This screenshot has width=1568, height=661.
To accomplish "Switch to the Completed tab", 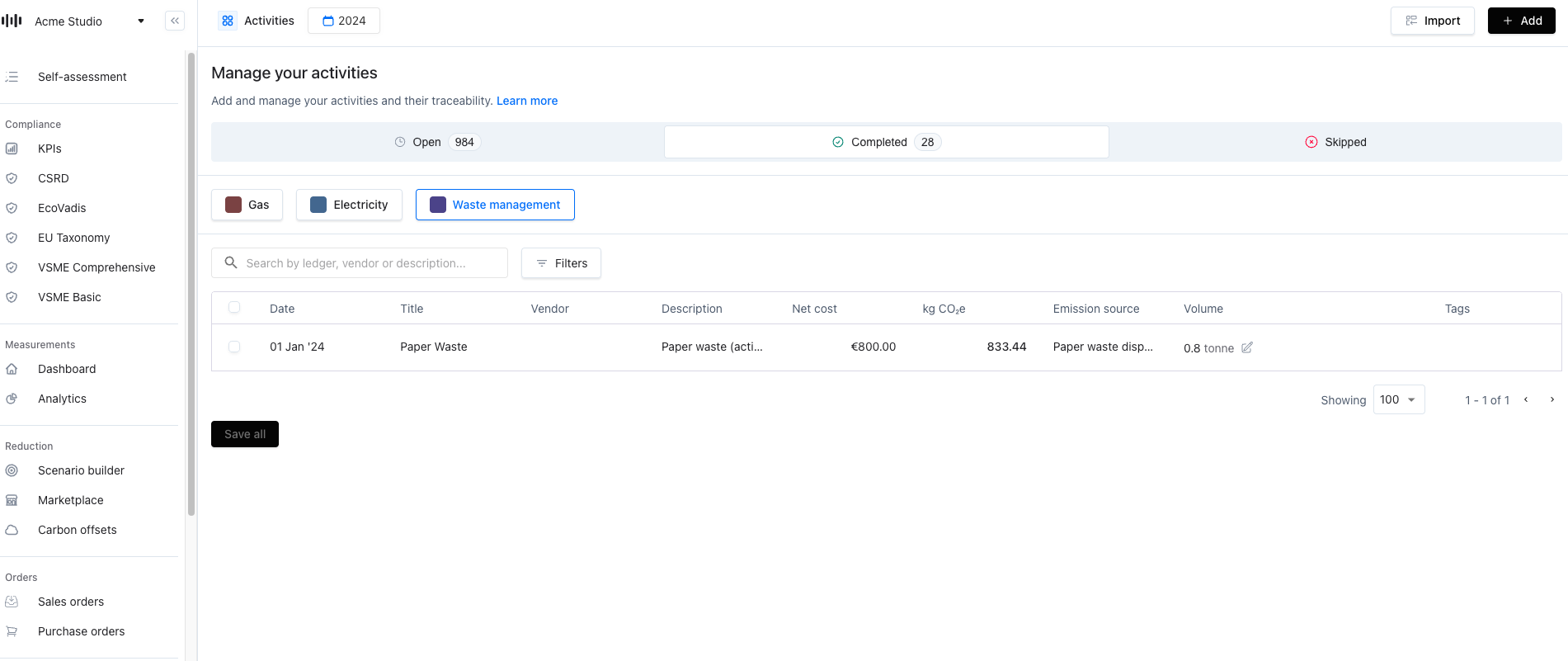I will 887,142.
